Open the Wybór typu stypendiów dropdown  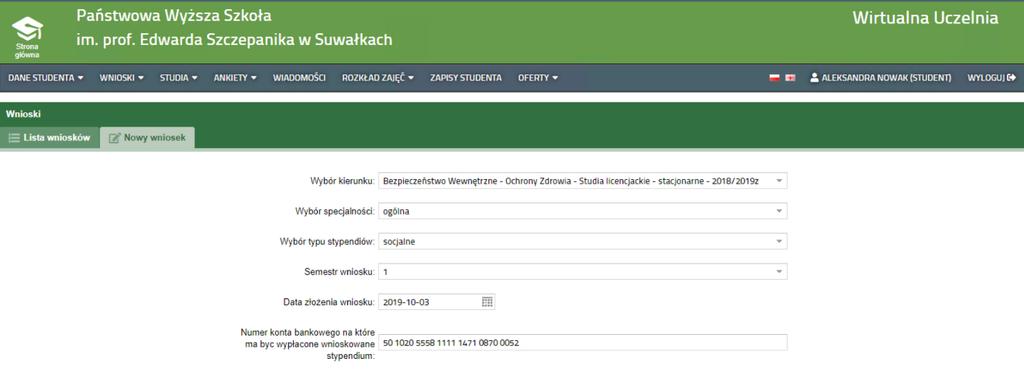(583, 241)
